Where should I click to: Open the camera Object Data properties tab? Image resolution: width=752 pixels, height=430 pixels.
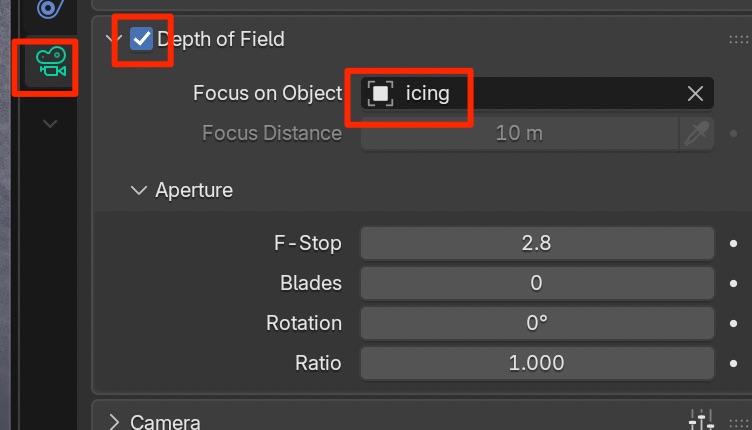click(x=50, y=65)
